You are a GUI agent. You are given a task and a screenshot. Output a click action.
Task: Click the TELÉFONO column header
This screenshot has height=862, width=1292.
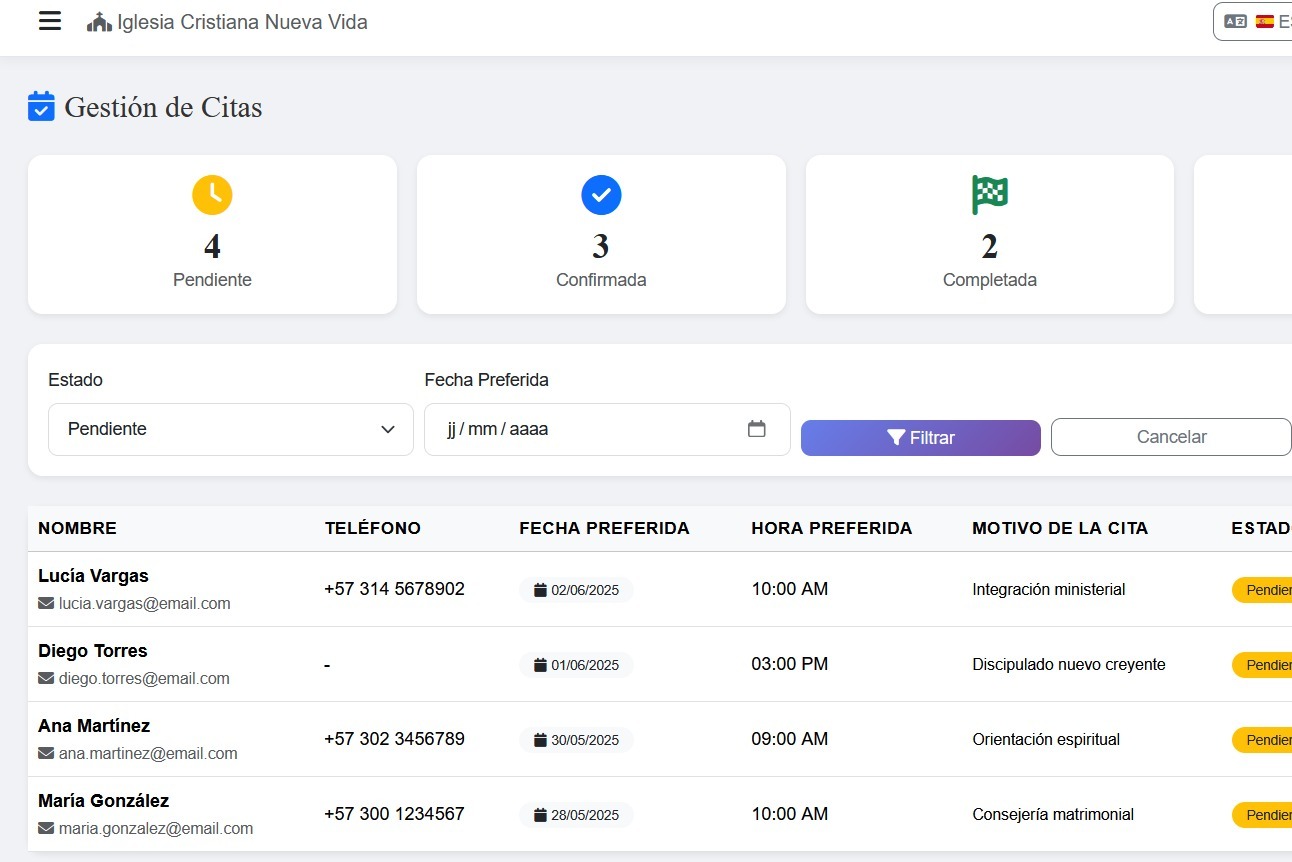(x=372, y=528)
